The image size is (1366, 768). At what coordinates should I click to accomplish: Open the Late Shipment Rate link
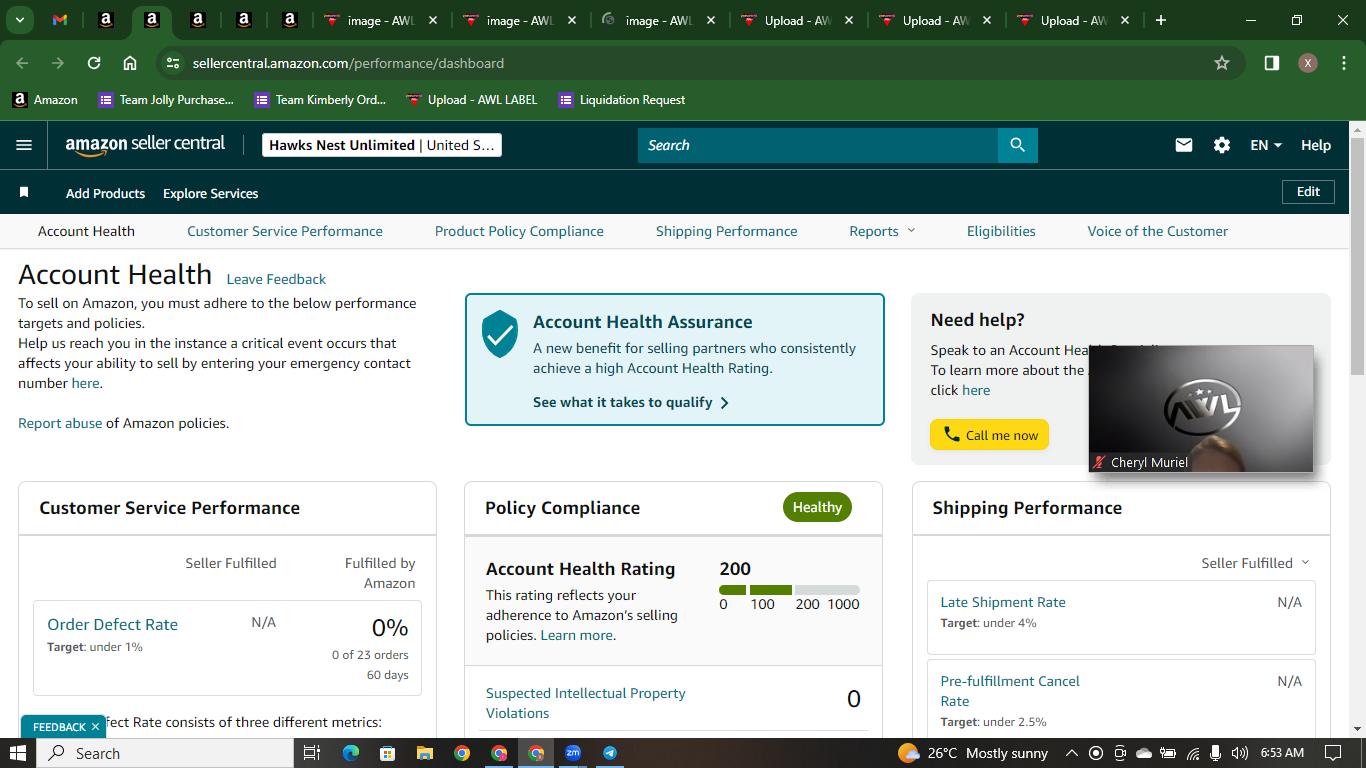(1003, 602)
